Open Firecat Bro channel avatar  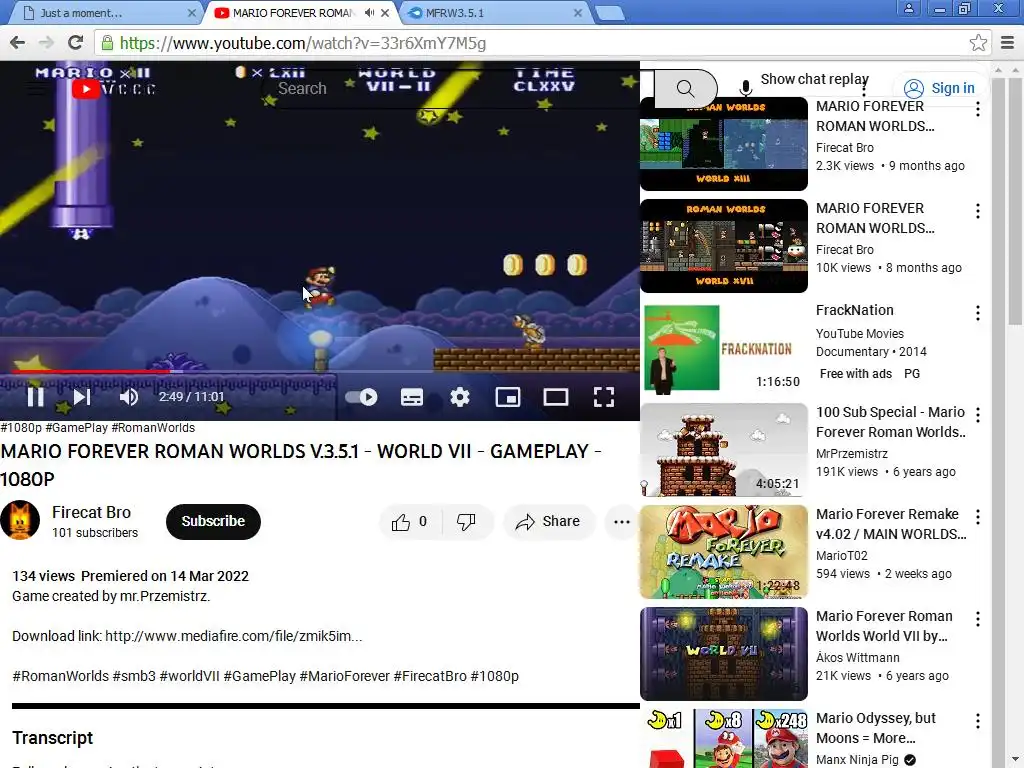pos(20,520)
